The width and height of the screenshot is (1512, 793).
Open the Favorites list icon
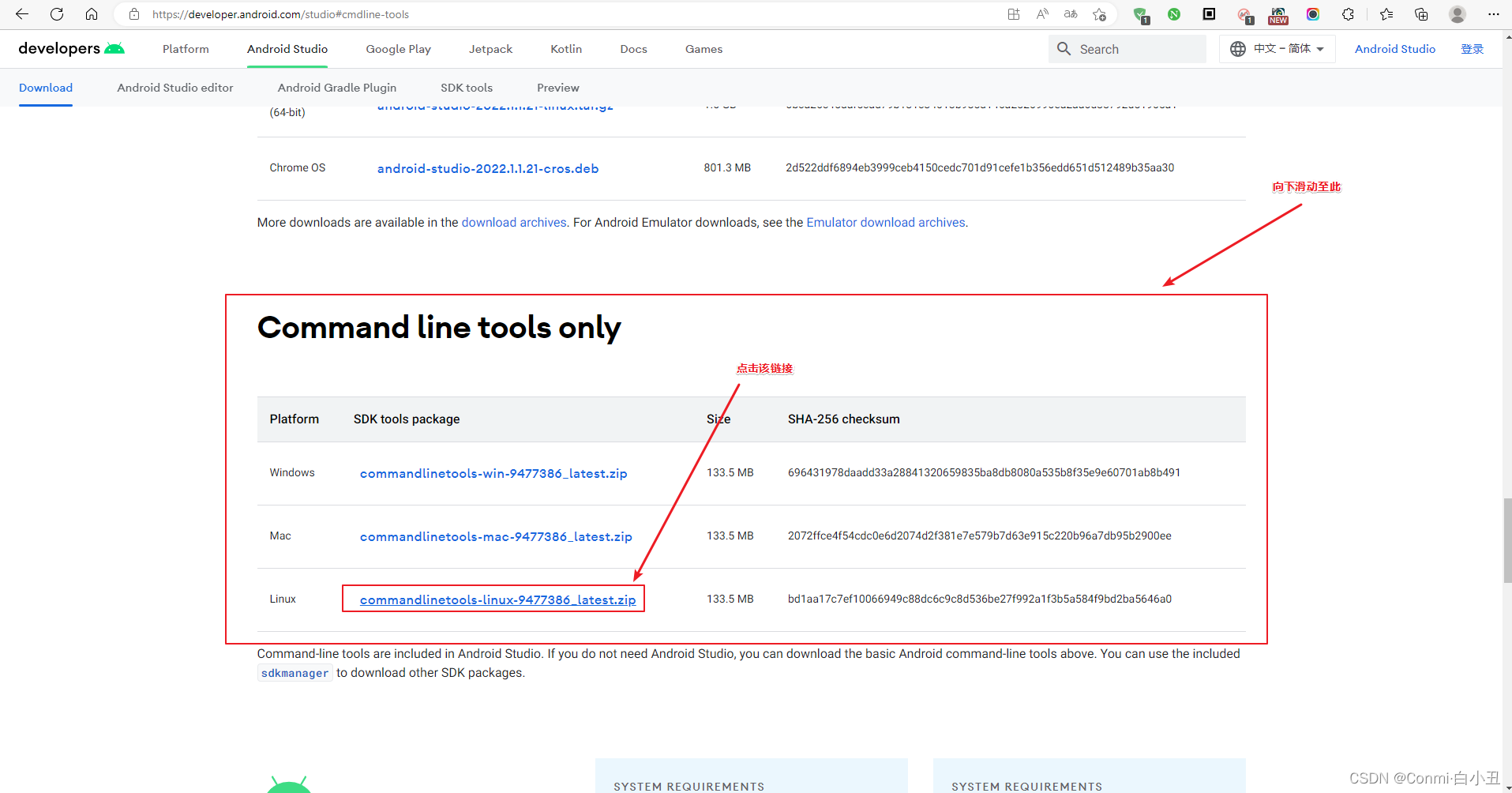click(1386, 14)
